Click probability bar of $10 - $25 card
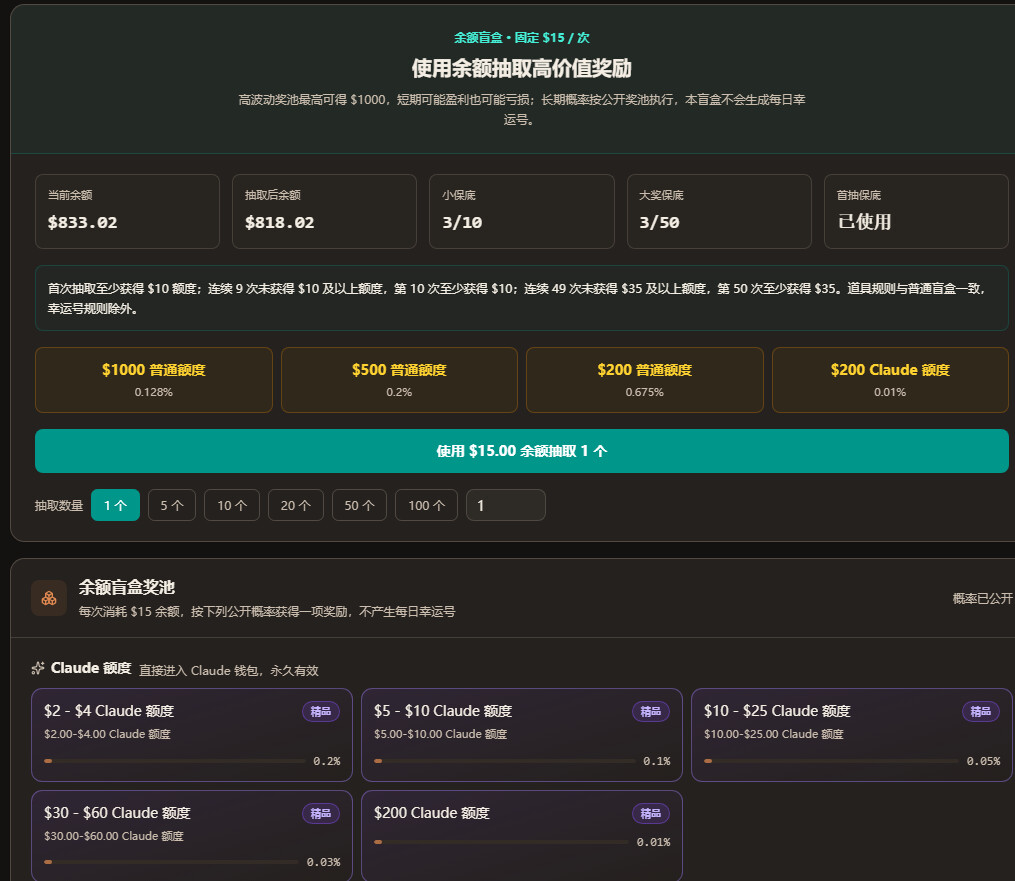Image resolution: width=1015 pixels, height=881 pixels. [x=832, y=761]
